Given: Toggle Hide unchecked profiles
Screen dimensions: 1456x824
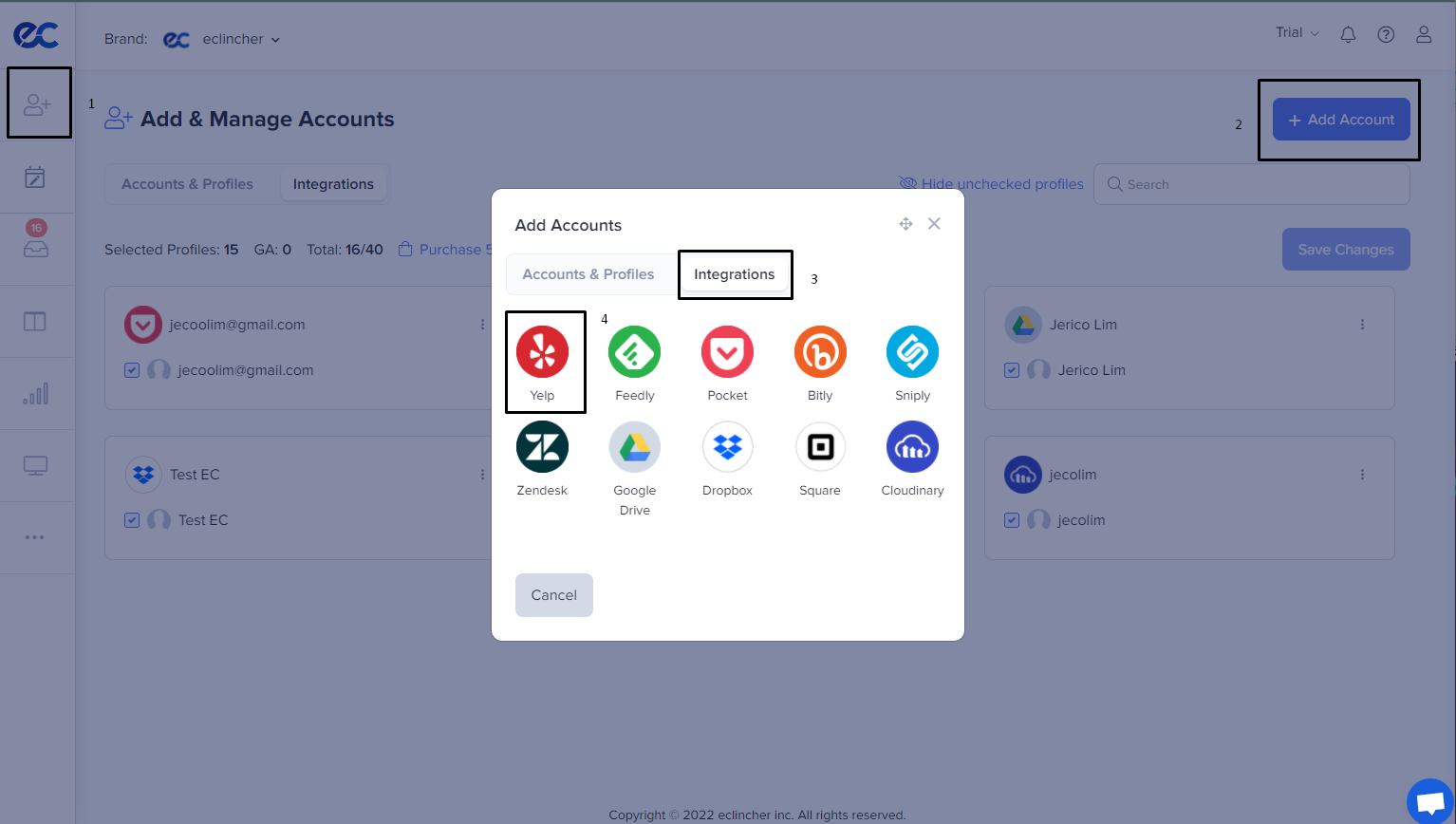Looking at the screenshot, I should [991, 184].
